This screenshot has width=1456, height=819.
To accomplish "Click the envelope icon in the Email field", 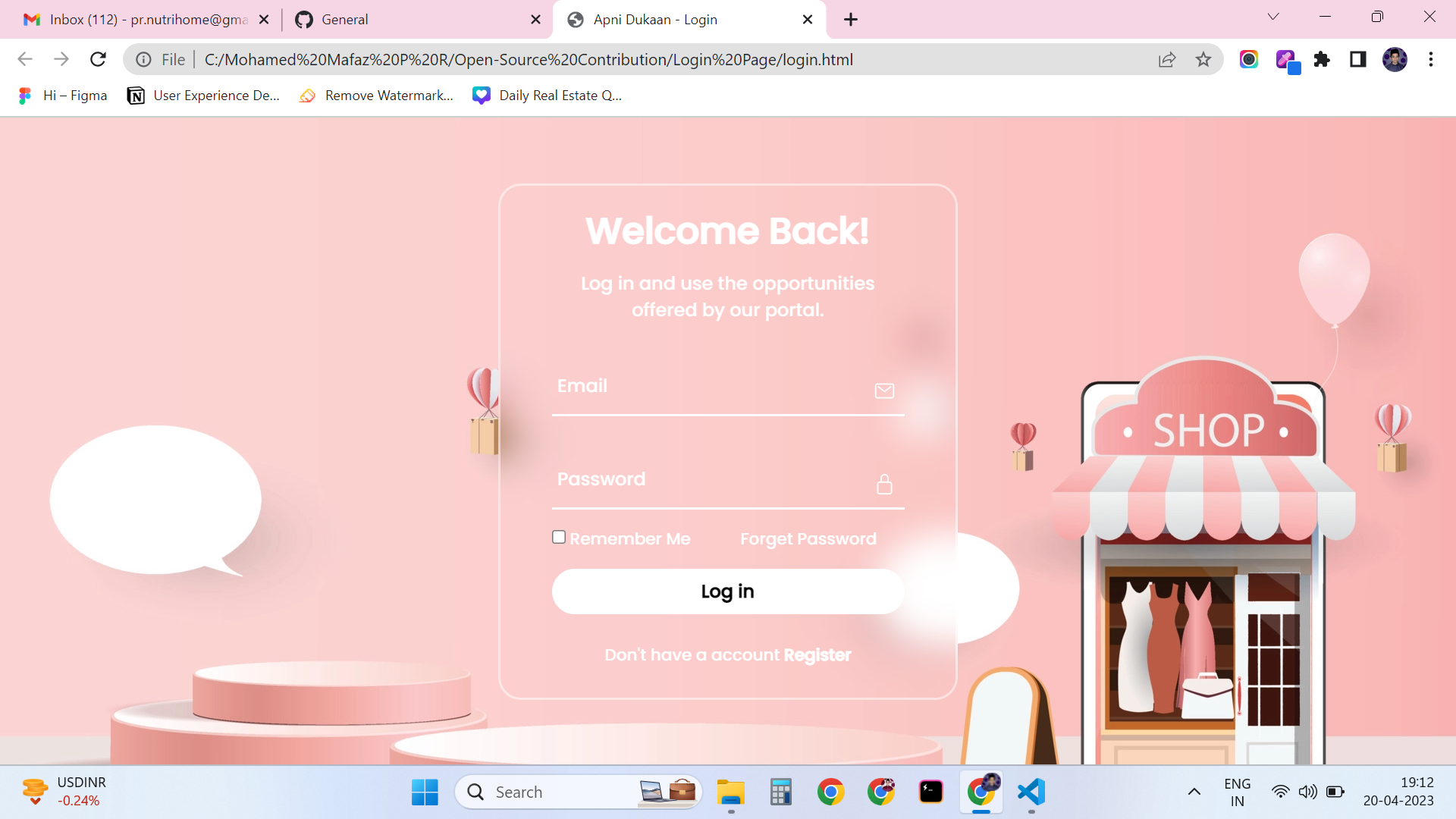I will tap(884, 391).
